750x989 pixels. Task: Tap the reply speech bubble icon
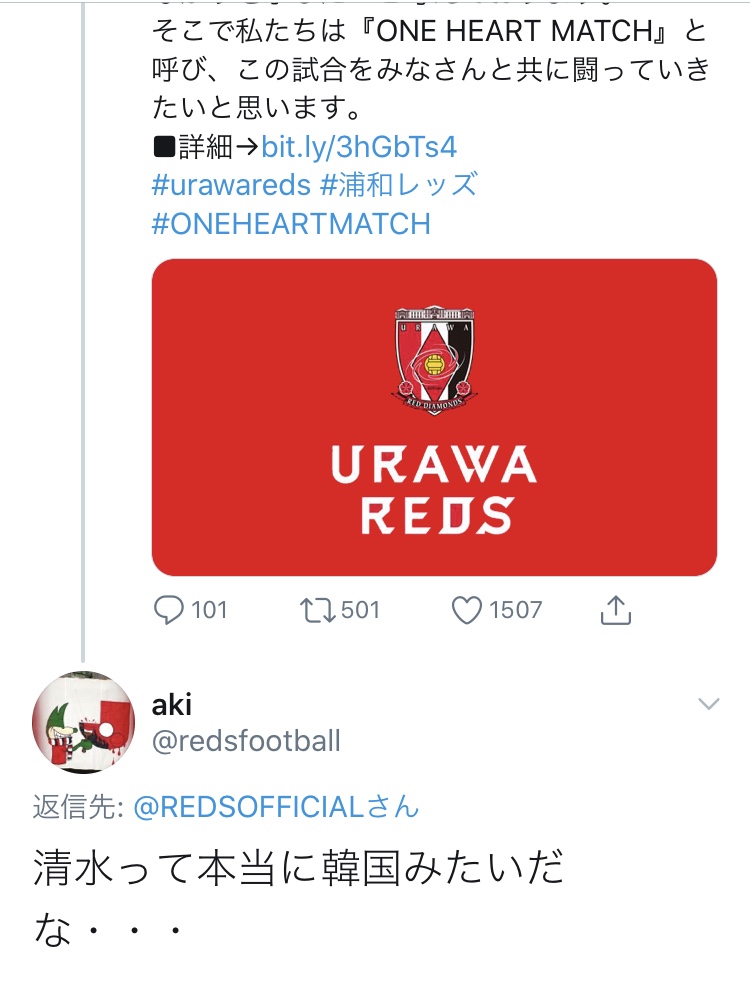(x=170, y=609)
